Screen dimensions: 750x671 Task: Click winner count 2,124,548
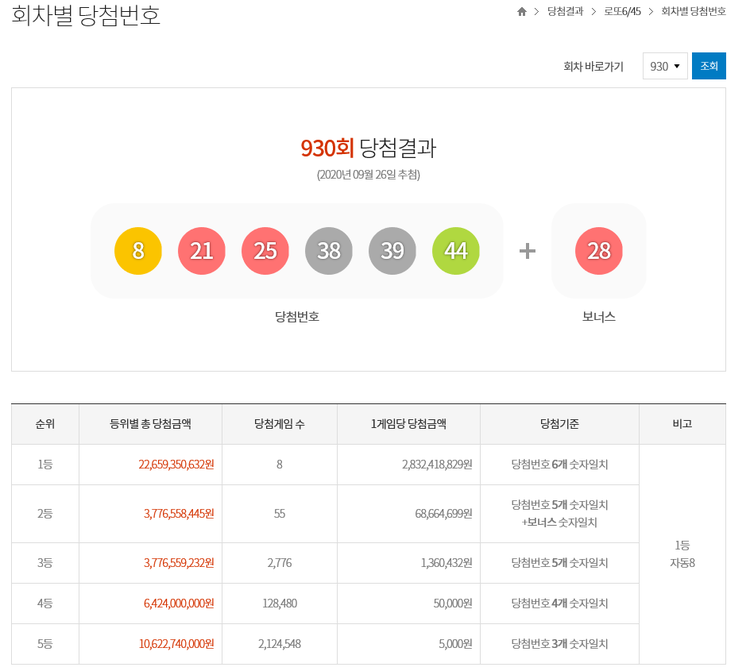(279, 644)
